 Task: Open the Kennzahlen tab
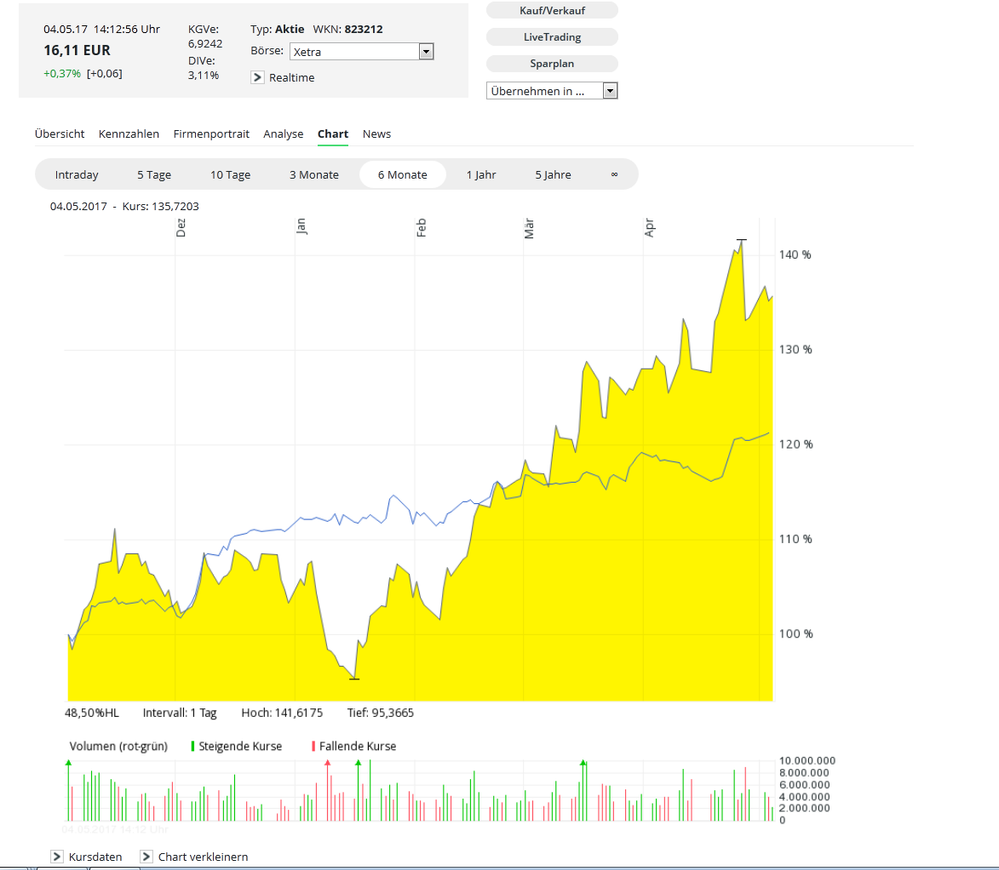coord(128,134)
